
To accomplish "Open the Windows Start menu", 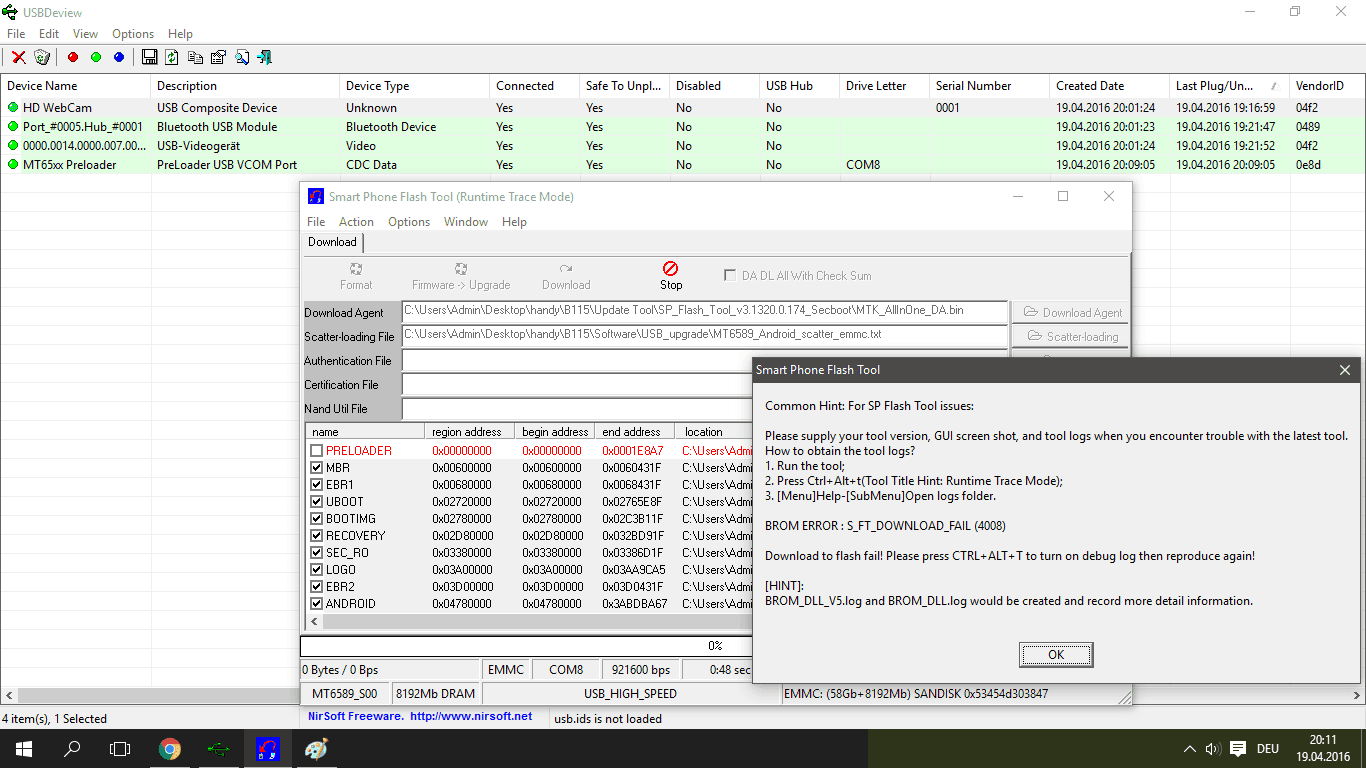I will 24,748.
